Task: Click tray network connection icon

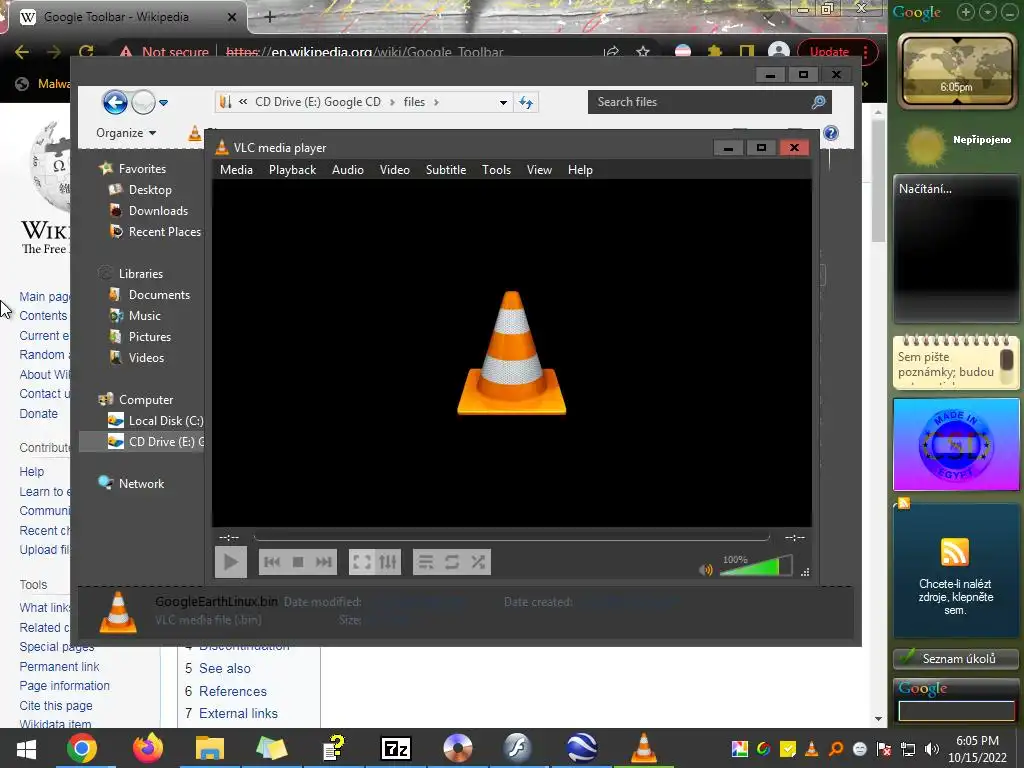Action: (x=908, y=749)
